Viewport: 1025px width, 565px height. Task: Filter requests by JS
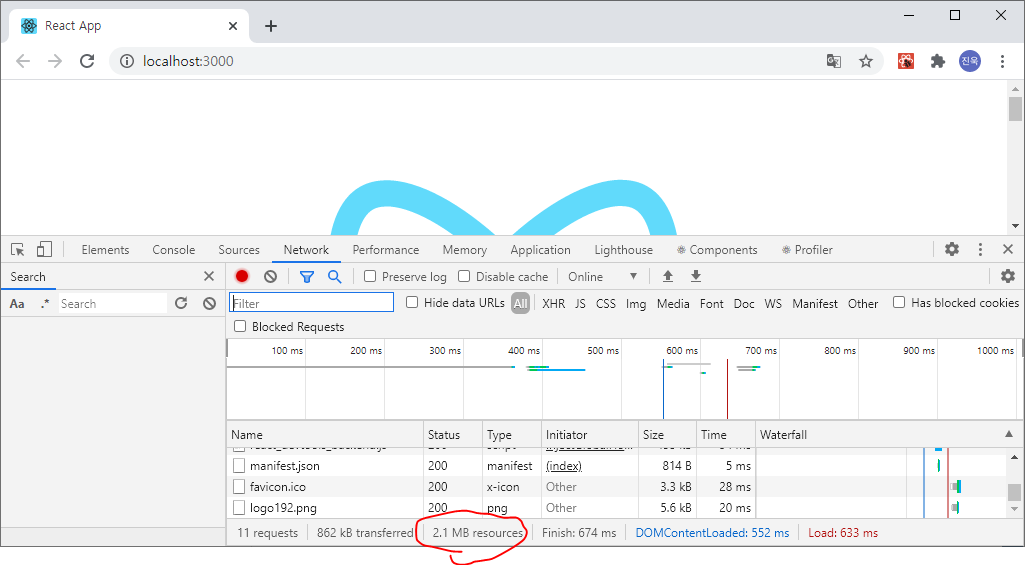(x=580, y=303)
